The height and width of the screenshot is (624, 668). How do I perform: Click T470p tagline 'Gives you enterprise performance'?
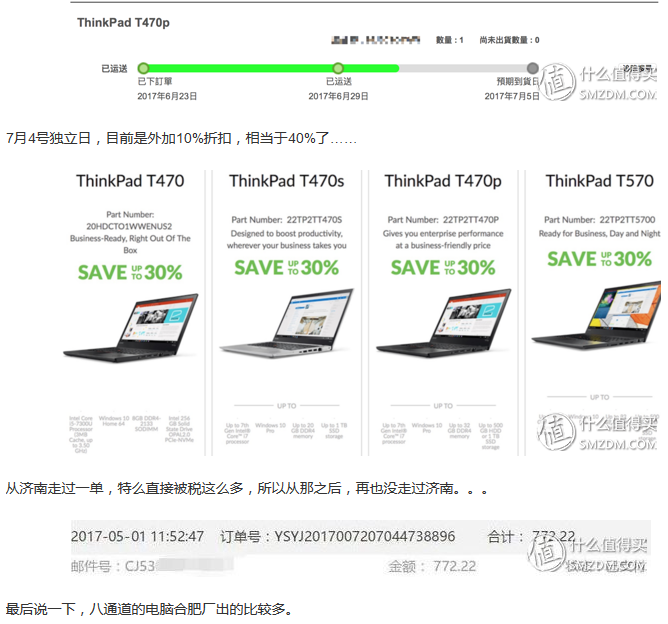443,239
